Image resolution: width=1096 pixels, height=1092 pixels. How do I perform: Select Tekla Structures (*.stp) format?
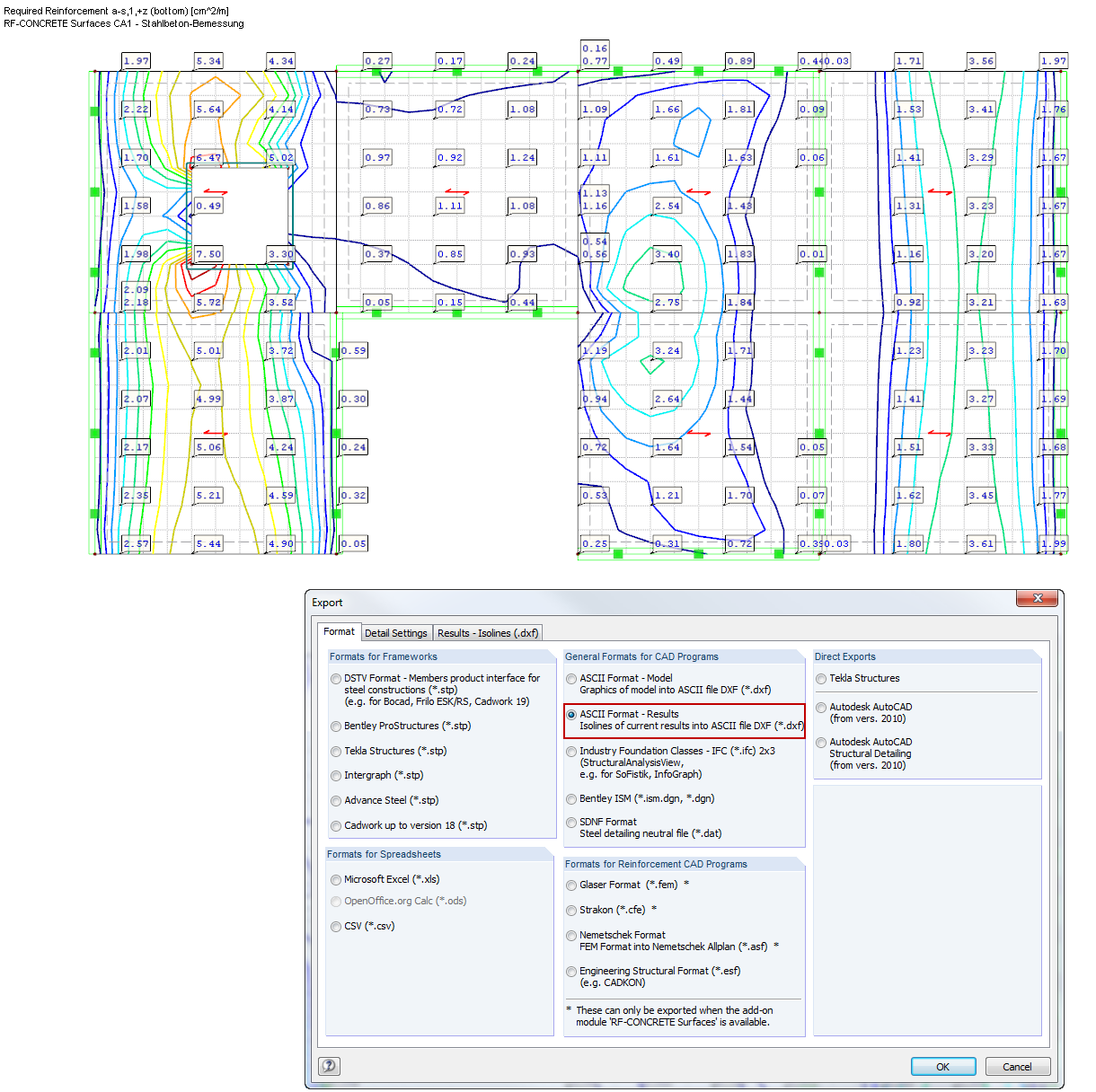point(336,752)
